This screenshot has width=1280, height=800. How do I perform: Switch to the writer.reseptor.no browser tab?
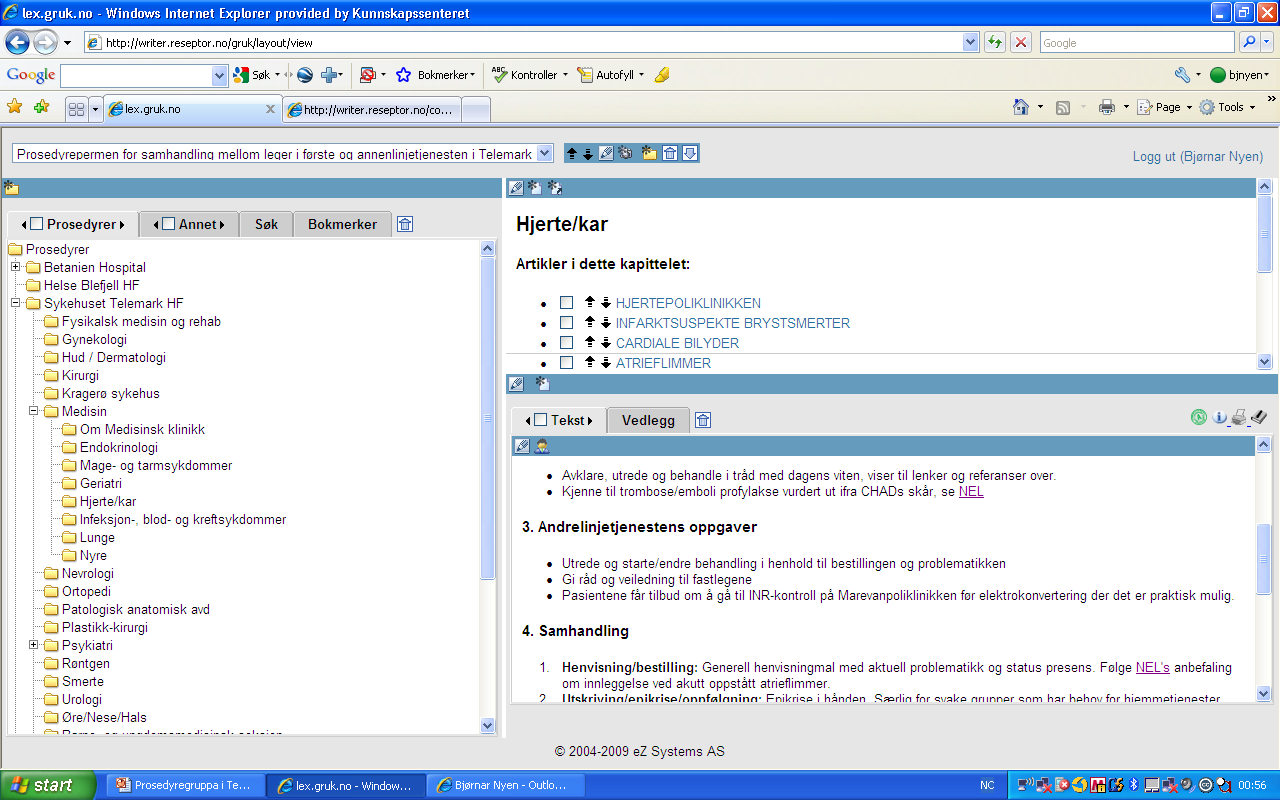(371, 109)
